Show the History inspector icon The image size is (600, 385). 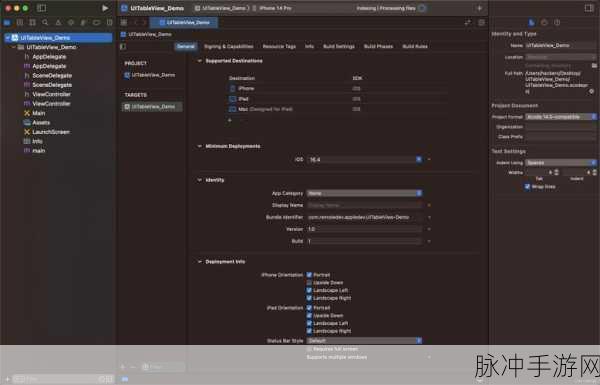click(544, 23)
